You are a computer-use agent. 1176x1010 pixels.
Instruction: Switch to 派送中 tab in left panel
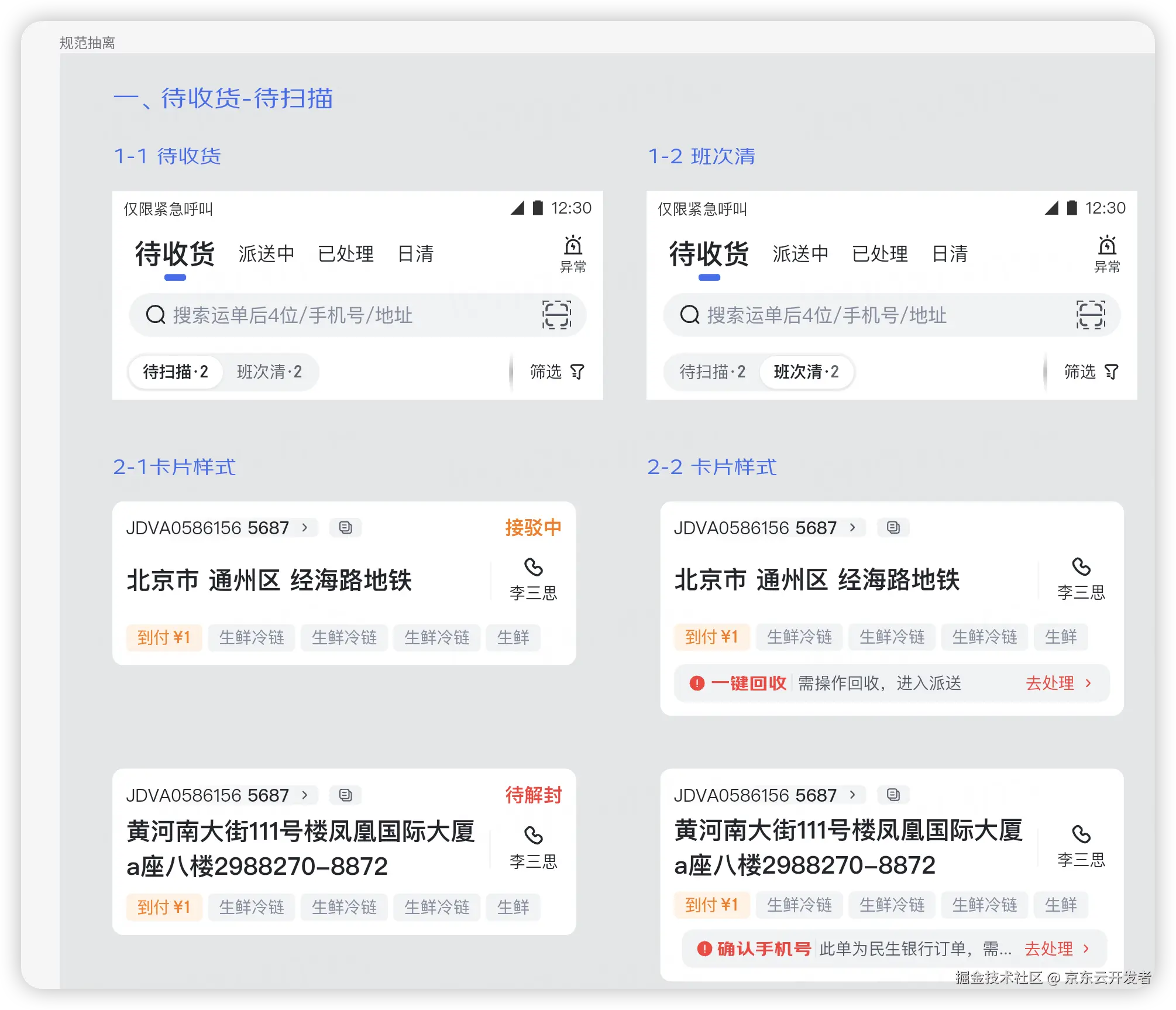pos(266,254)
